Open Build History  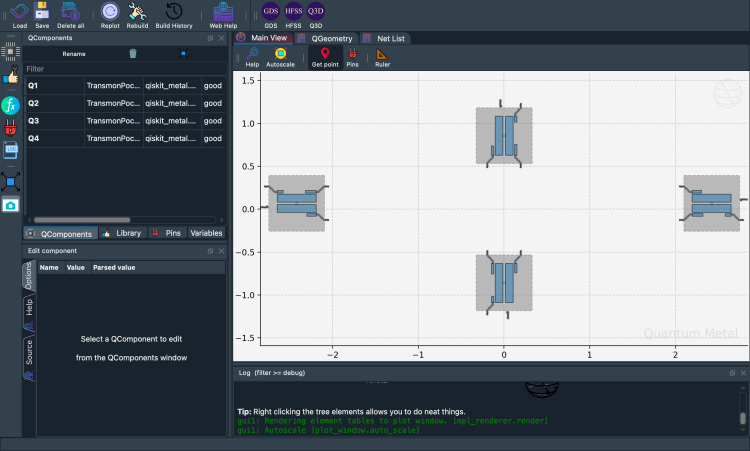coord(174,15)
